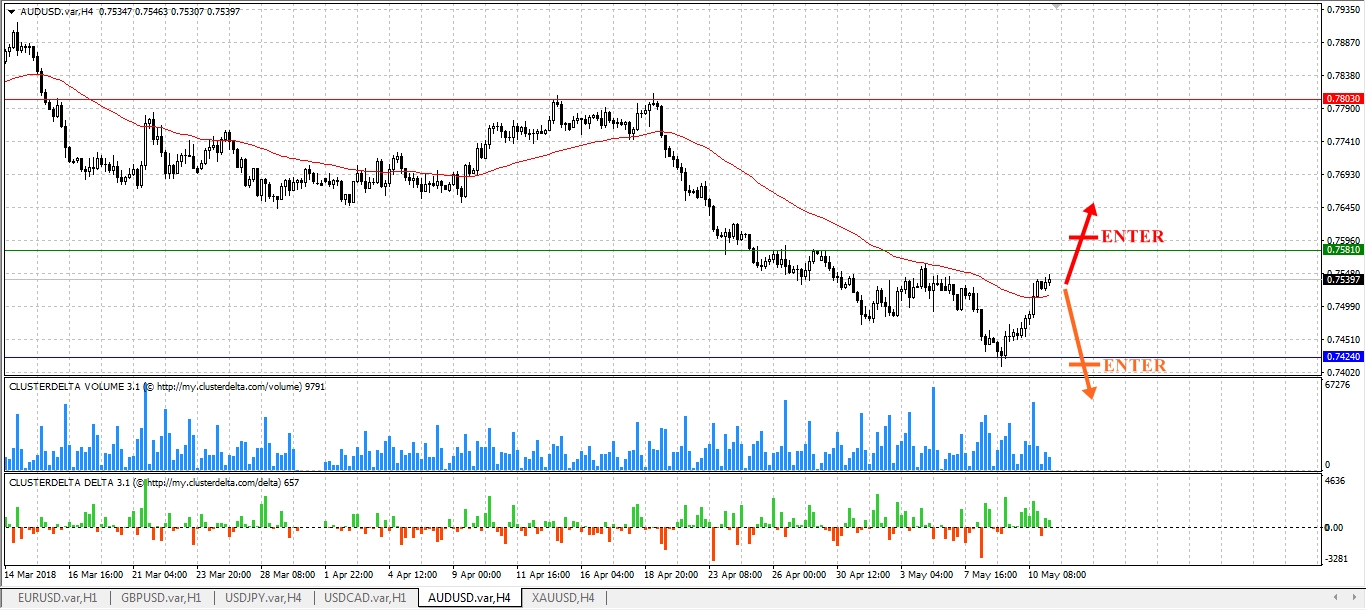The image size is (1366, 610).
Task: Click the 0.76450 price scale value
Action: pyautogui.click(x=1343, y=208)
